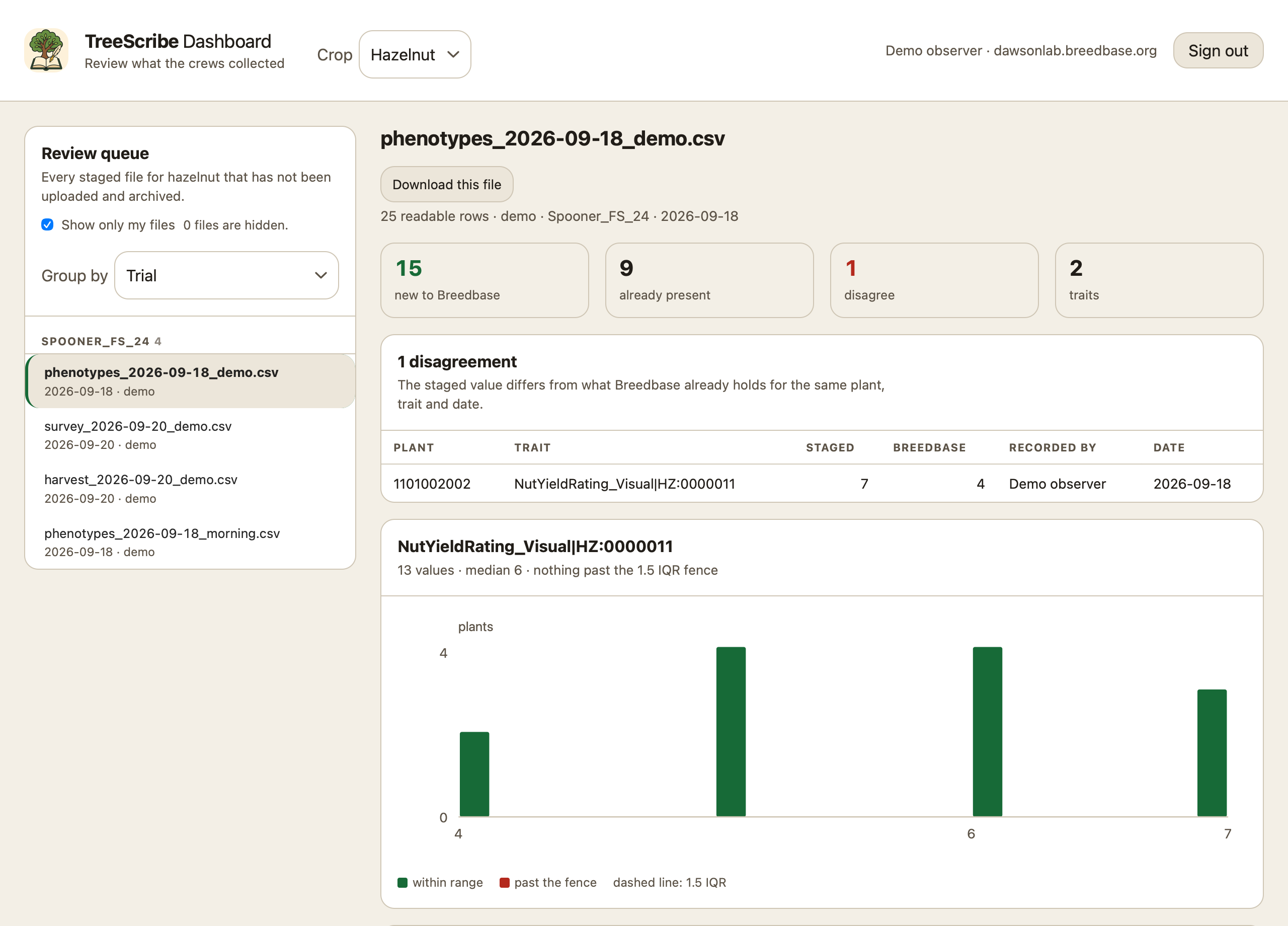Click the BREEDBASE column header
Image resolution: width=1288 pixels, height=926 pixels.
(x=929, y=448)
